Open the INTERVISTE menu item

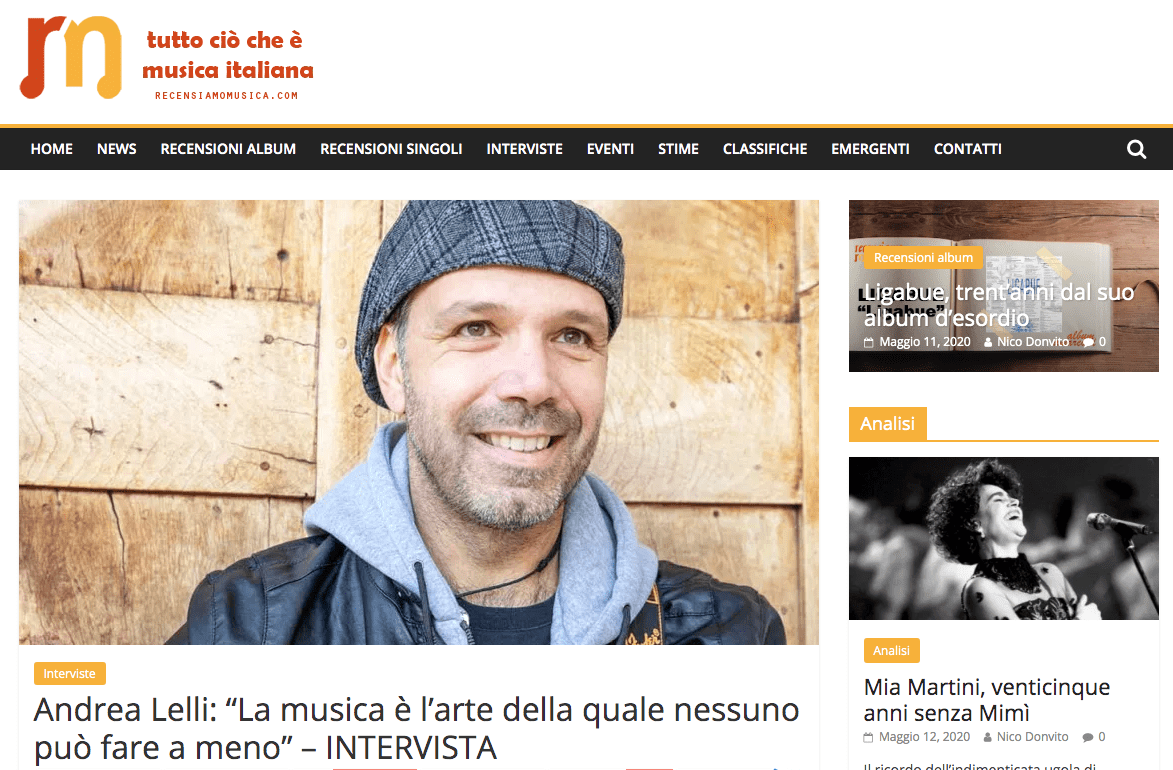click(524, 149)
